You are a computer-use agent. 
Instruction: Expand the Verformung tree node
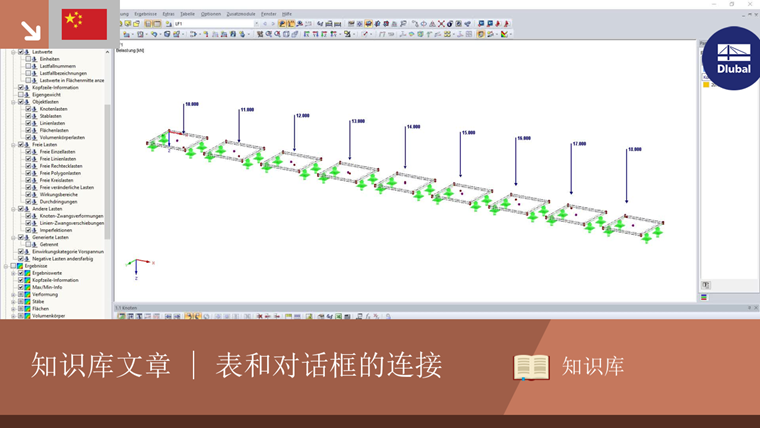[14, 295]
